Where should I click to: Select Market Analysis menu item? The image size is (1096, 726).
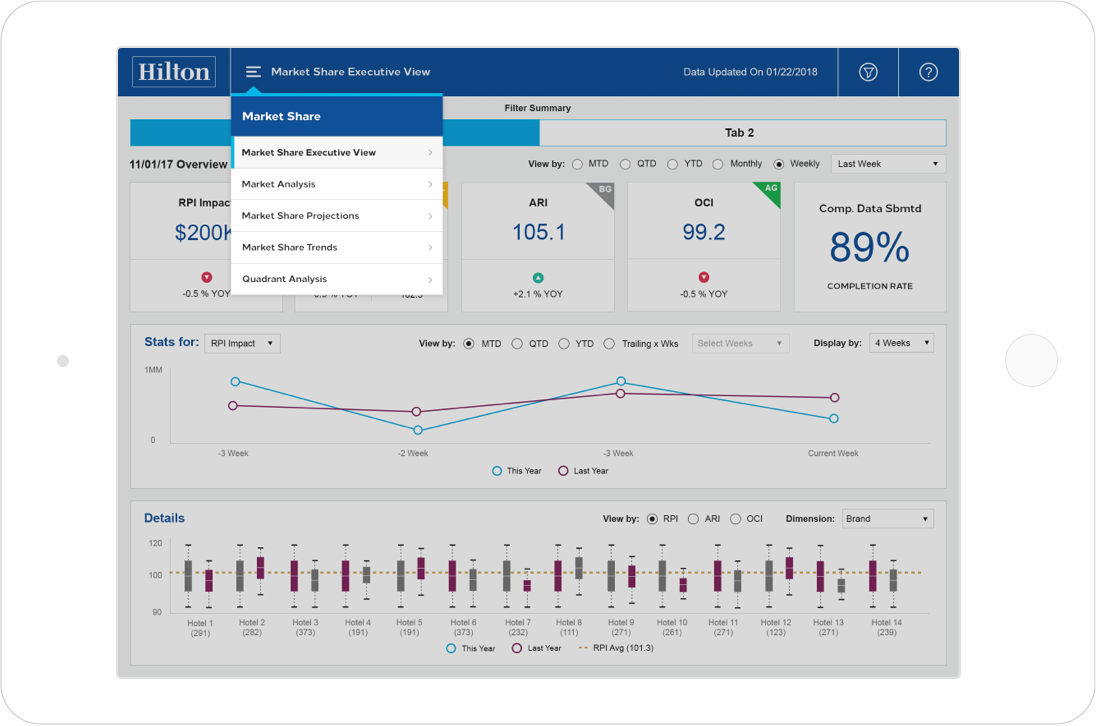pyautogui.click(x=337, y=184)
